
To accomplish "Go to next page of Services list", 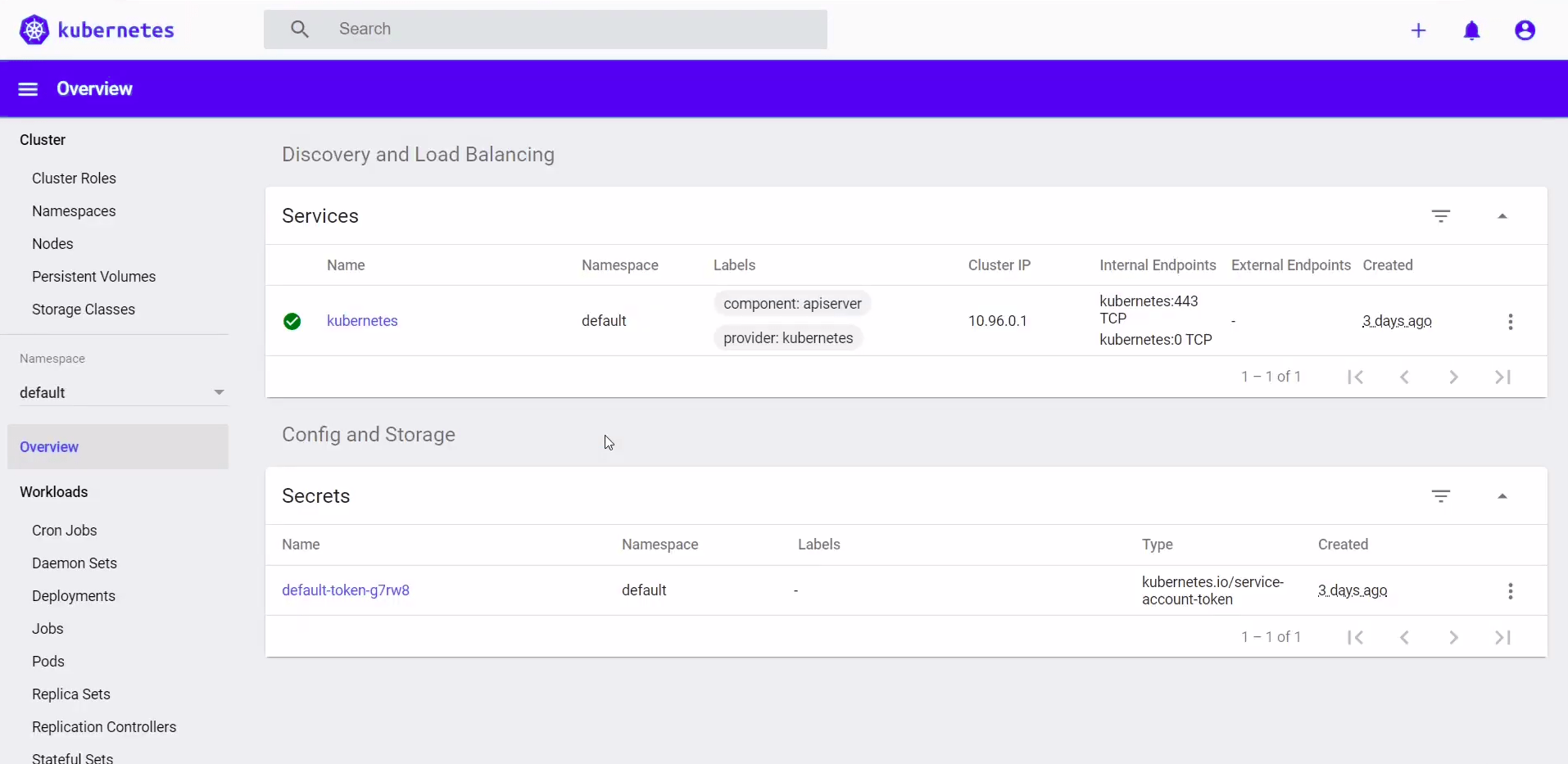I will click(1453, 377).
